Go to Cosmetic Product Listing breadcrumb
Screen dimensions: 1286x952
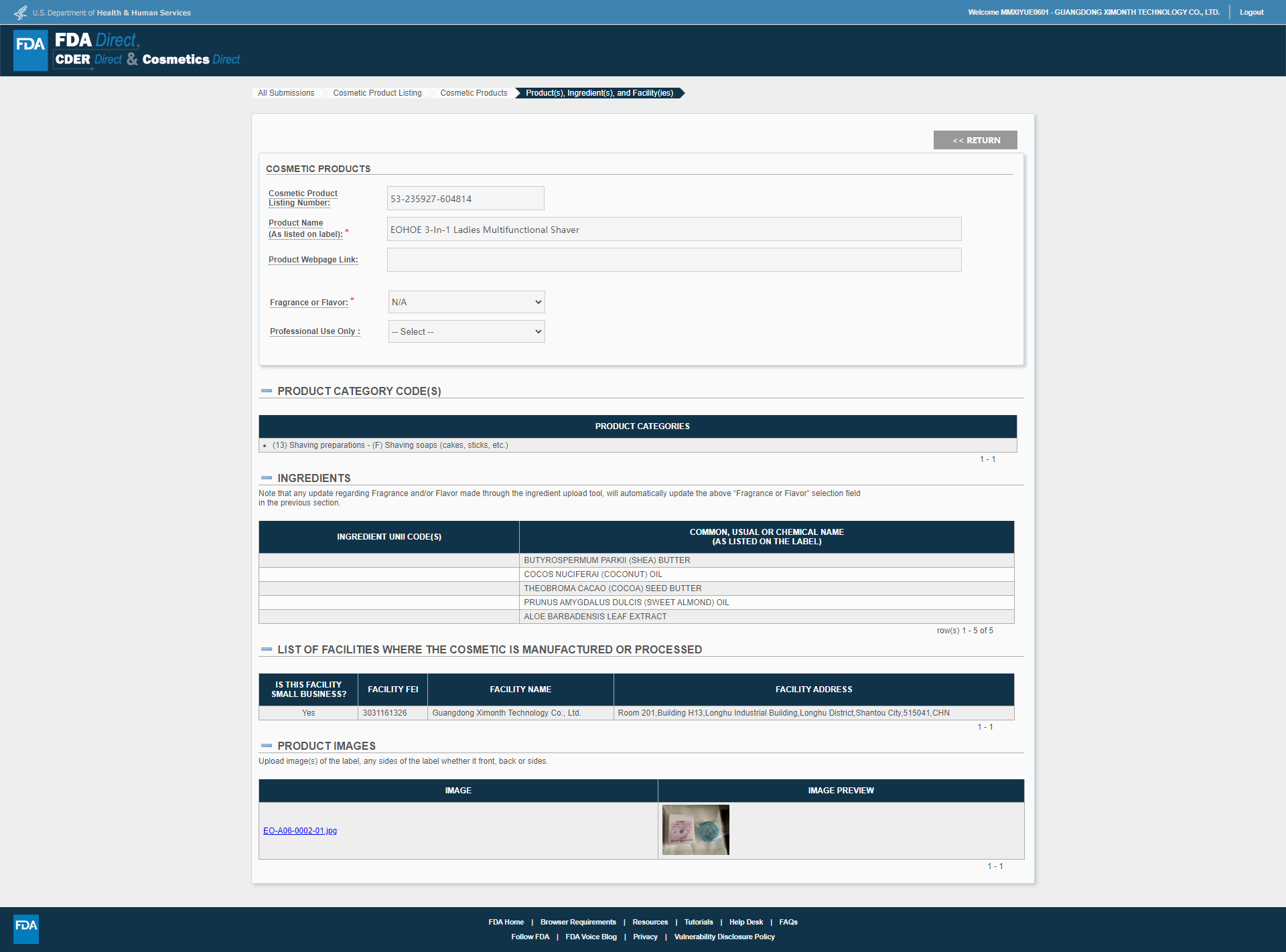[x=377, y=93]
